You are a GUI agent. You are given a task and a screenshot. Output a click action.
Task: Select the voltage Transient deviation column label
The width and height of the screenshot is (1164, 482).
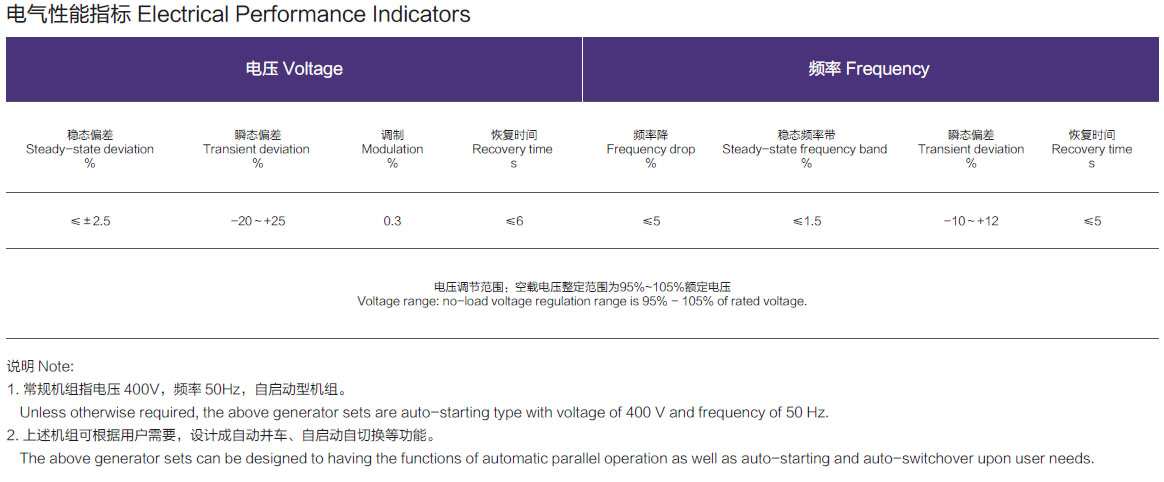click(x=257, y=149)
